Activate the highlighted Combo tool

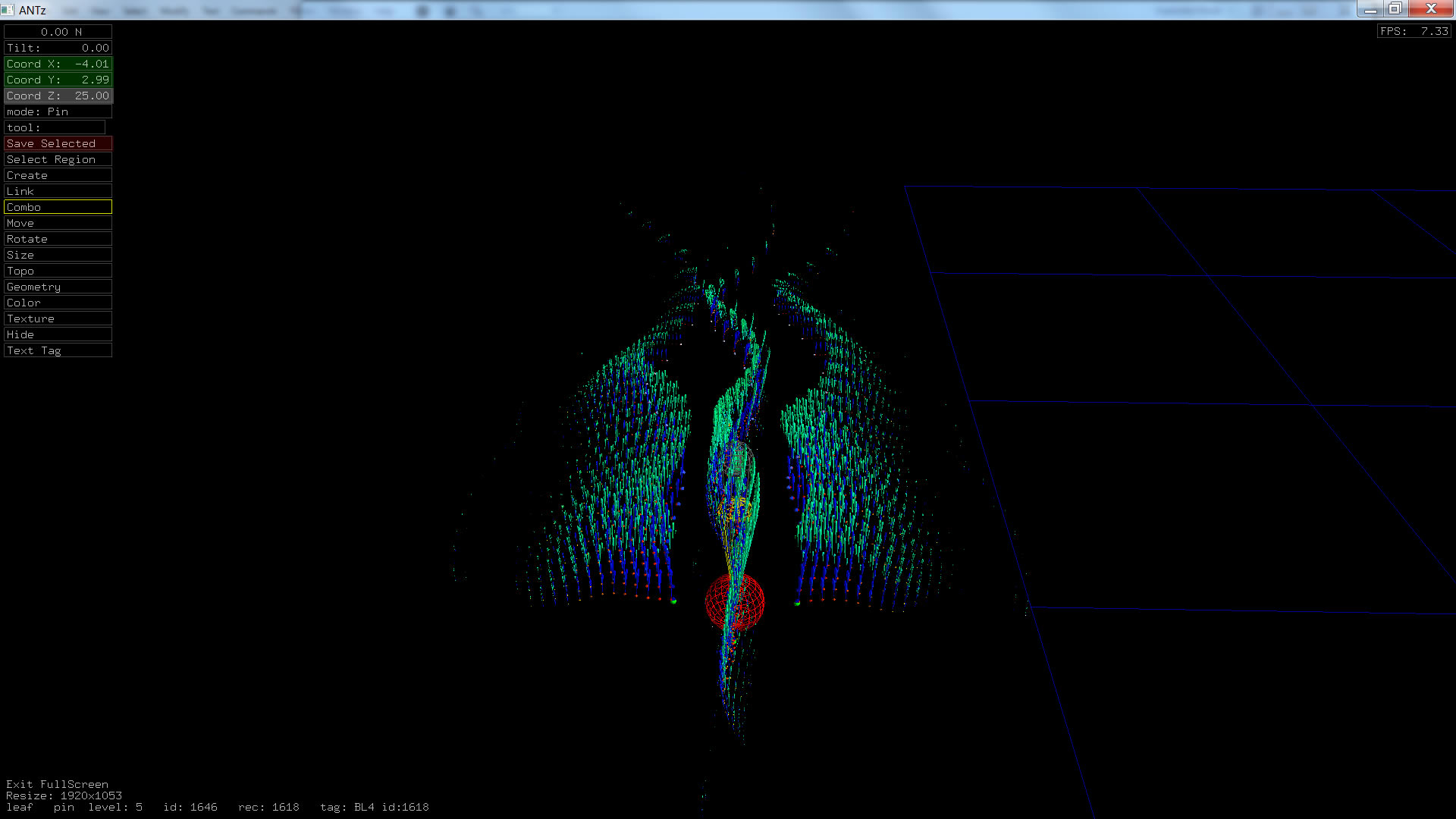[x=58, y=207]
